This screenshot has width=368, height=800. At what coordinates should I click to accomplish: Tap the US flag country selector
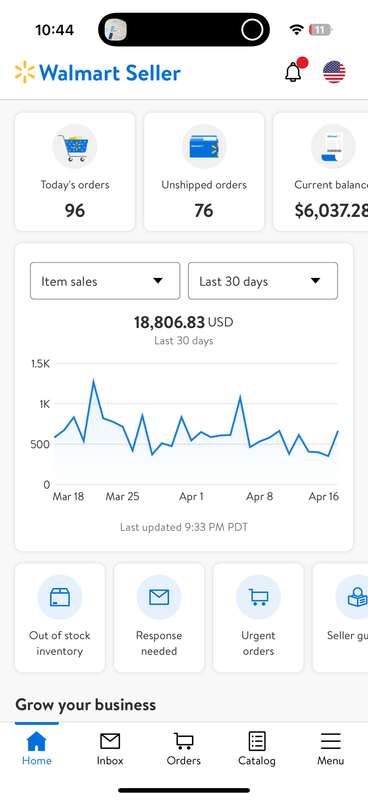click(x=334, y=72)
